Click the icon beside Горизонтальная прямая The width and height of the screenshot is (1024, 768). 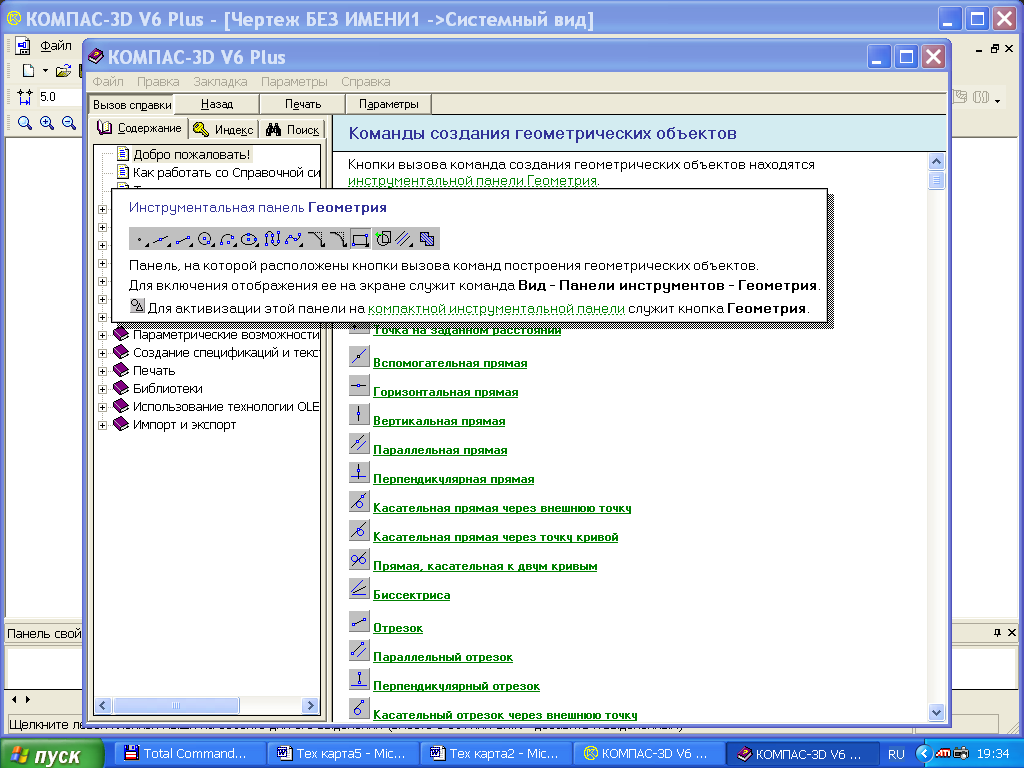click(359, 385)
